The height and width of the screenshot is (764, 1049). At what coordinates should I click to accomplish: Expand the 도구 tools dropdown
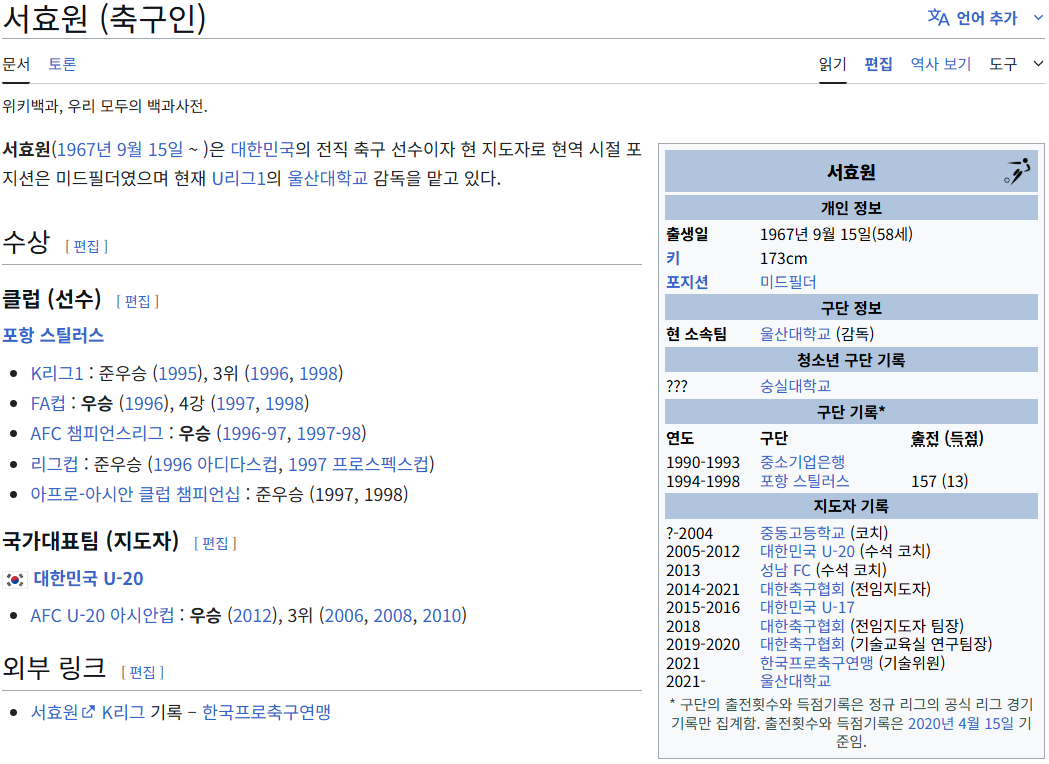tap(1016, 64)
